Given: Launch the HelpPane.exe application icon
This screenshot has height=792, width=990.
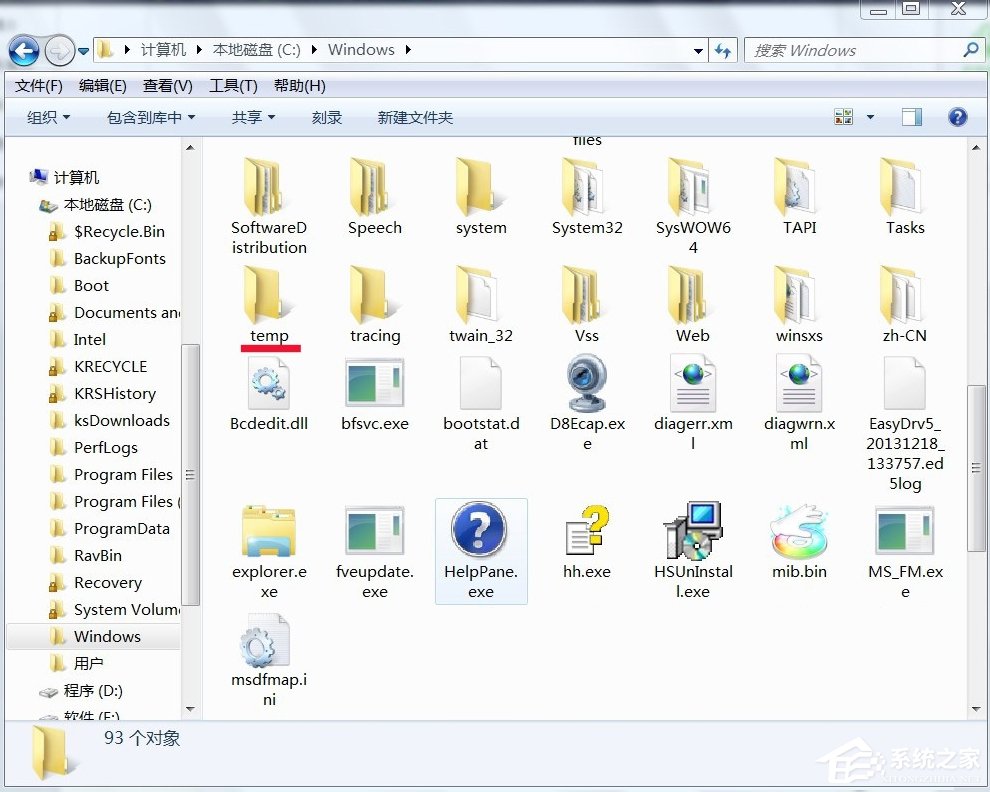Looking at the screenshot, I should [481, 530].
